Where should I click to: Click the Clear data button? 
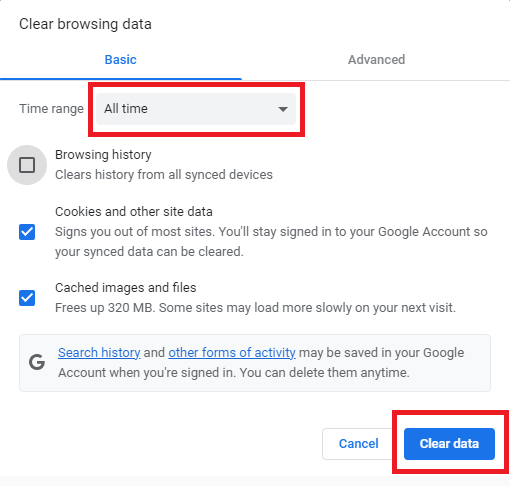449,444
